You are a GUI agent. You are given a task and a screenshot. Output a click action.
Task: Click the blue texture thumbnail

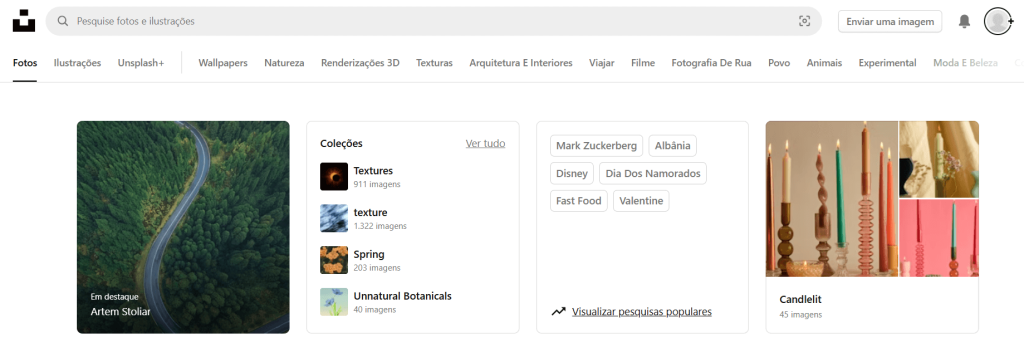pyautogui.click(x=334, y=218)
